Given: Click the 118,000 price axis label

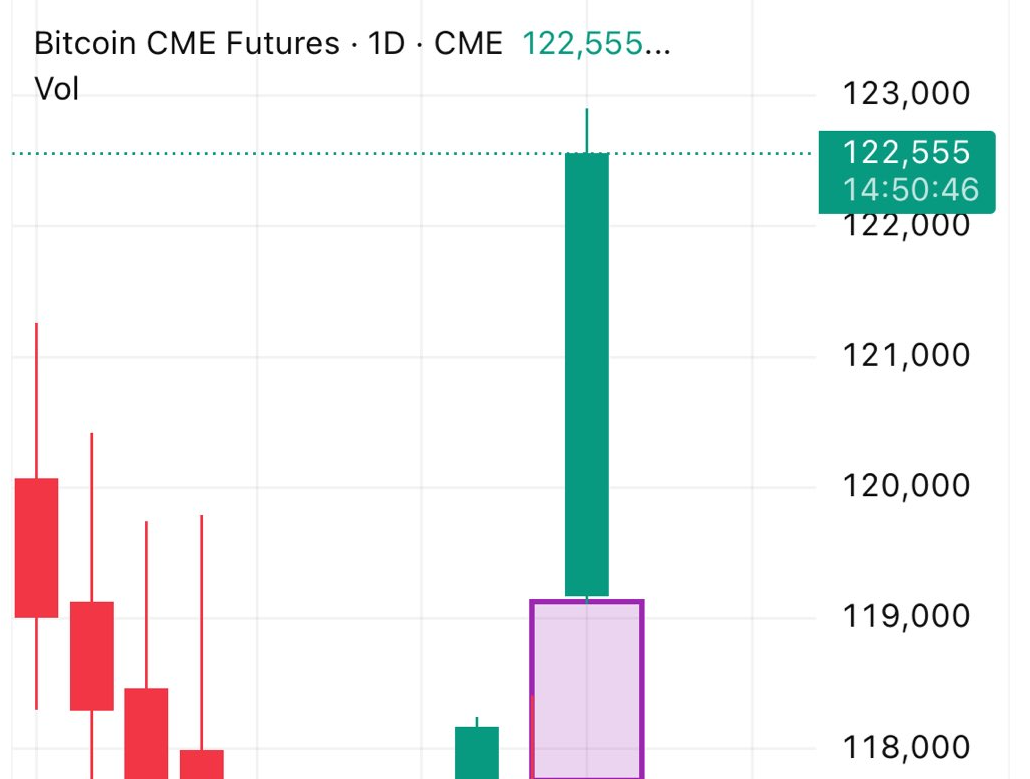Looking at the screenshot, I should 906,747.
